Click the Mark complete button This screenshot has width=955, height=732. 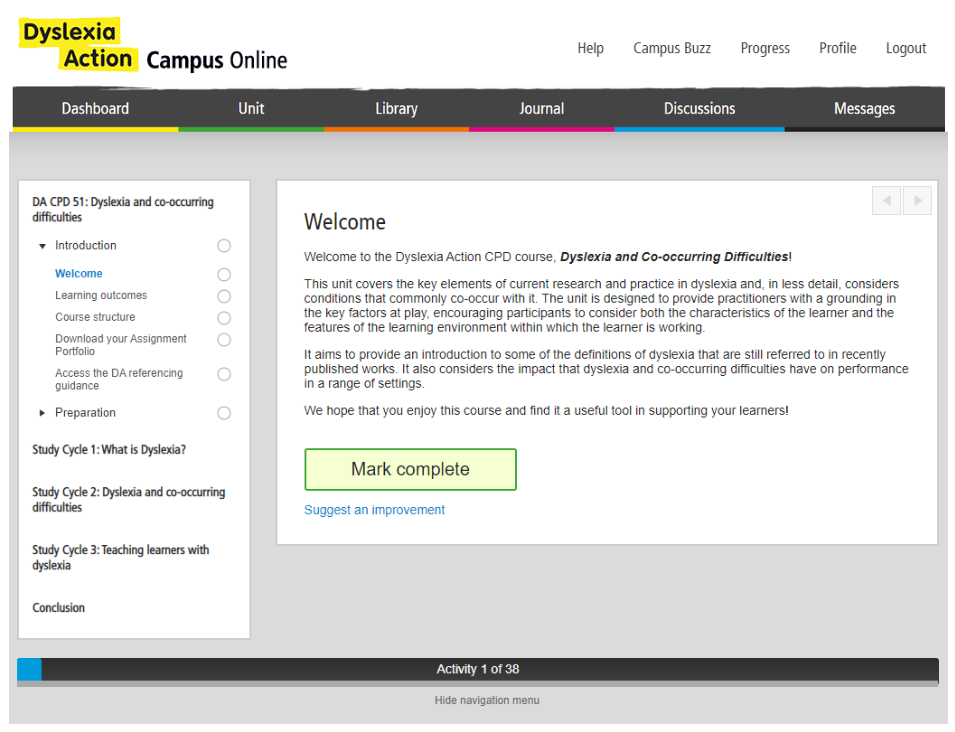coord(411,470)
